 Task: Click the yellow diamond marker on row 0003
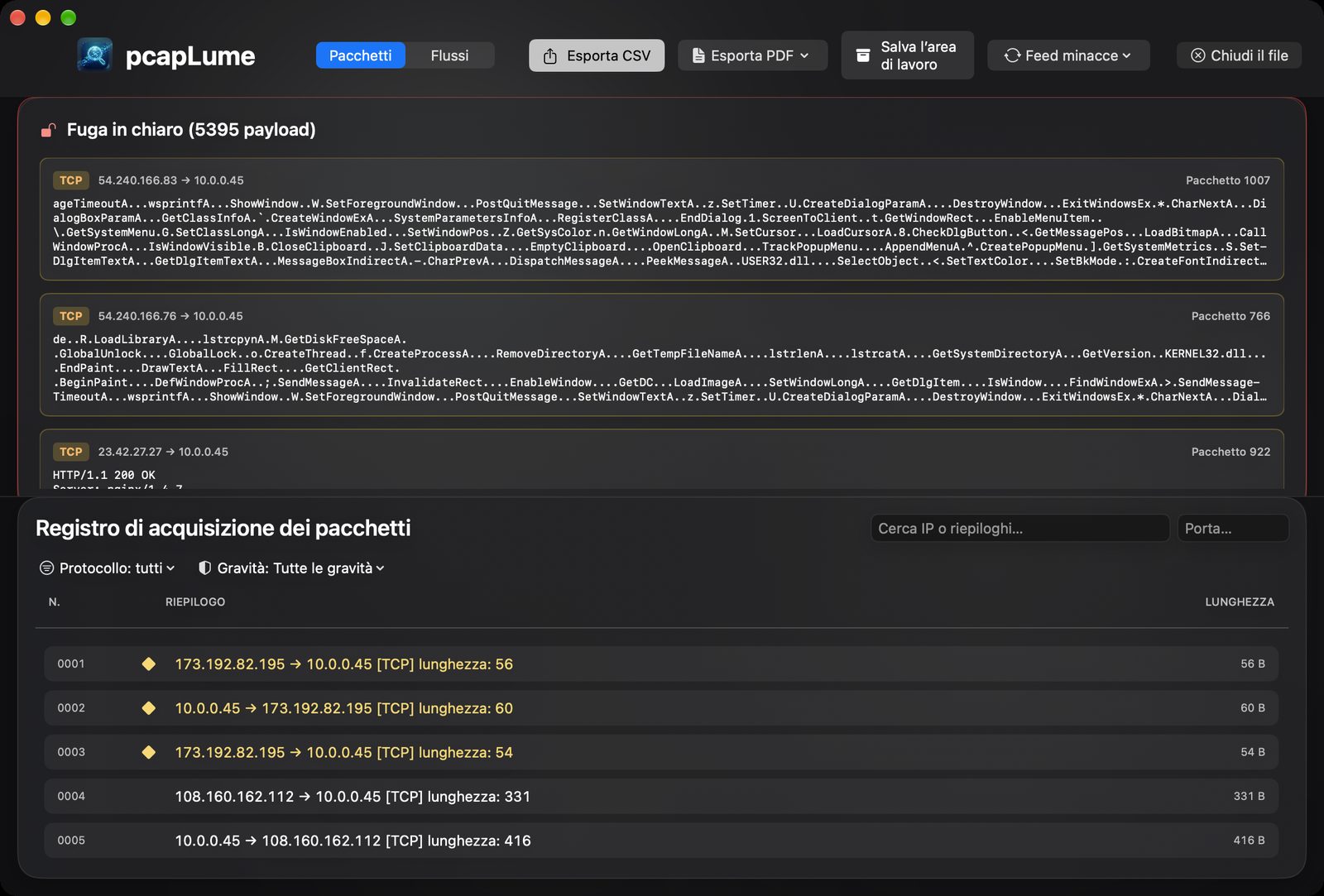(149, 752)
